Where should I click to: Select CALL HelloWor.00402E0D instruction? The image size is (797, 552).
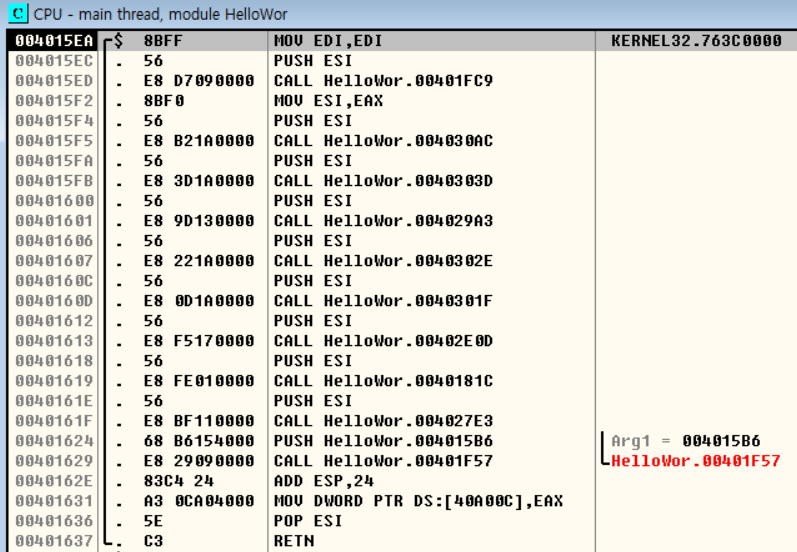point(383,341)
